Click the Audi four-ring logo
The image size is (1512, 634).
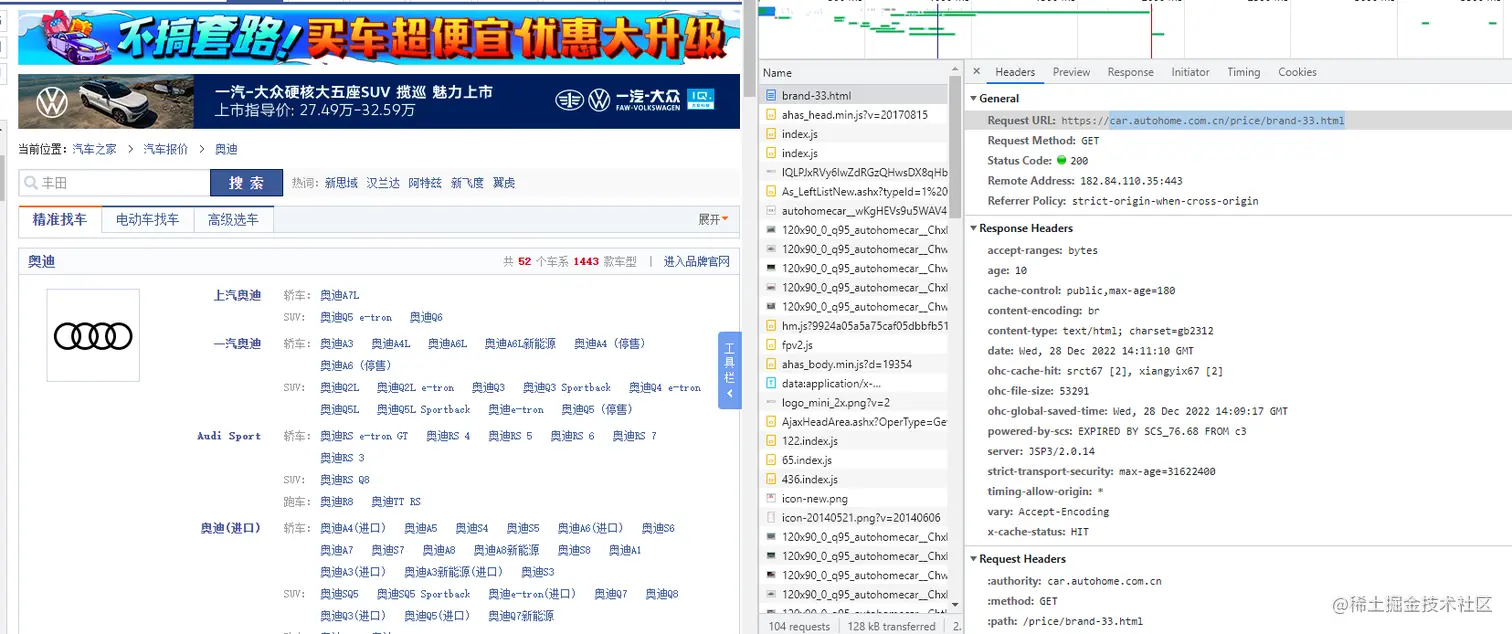click(93, 336)
